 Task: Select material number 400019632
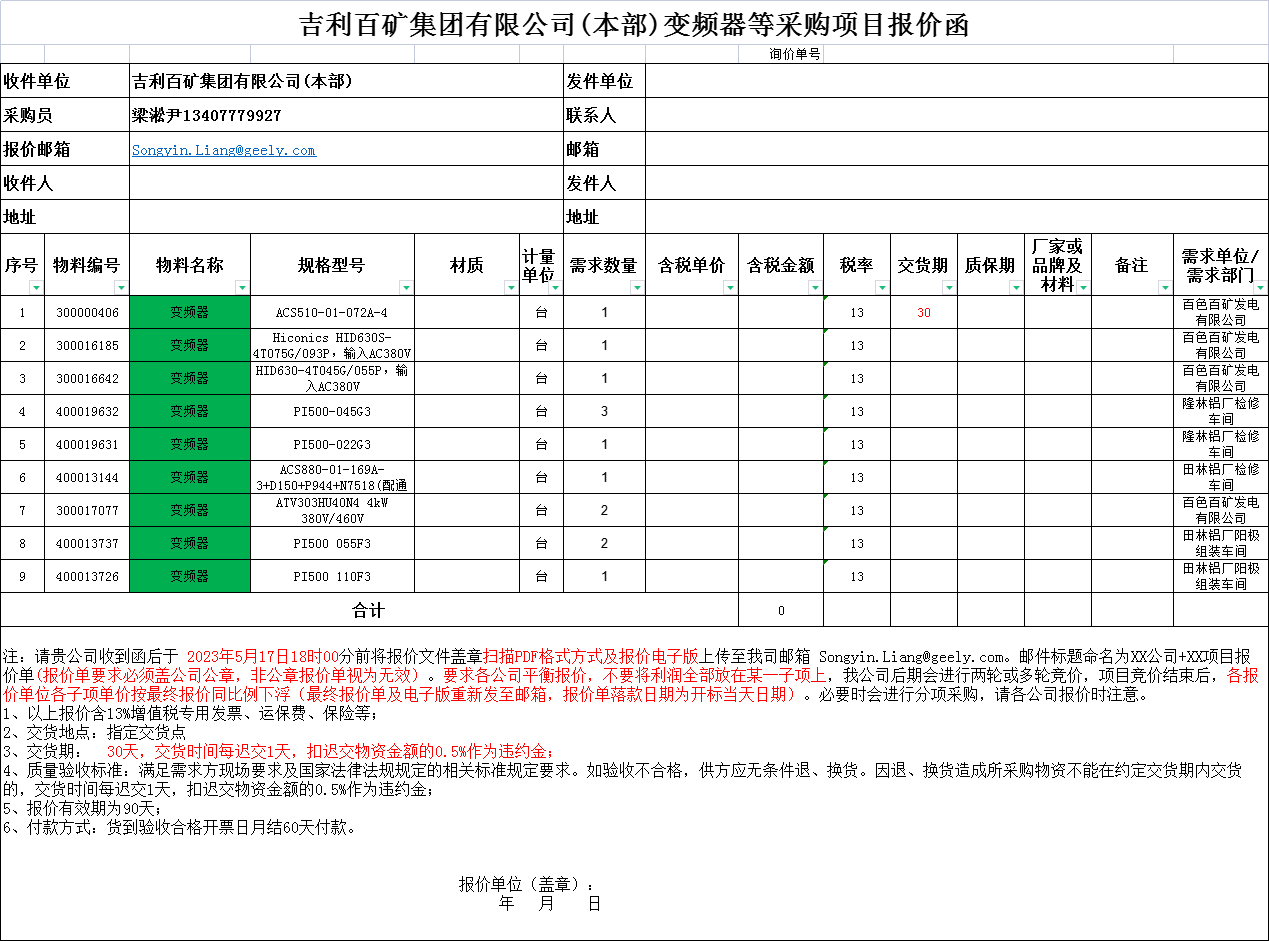click(87, 411)
